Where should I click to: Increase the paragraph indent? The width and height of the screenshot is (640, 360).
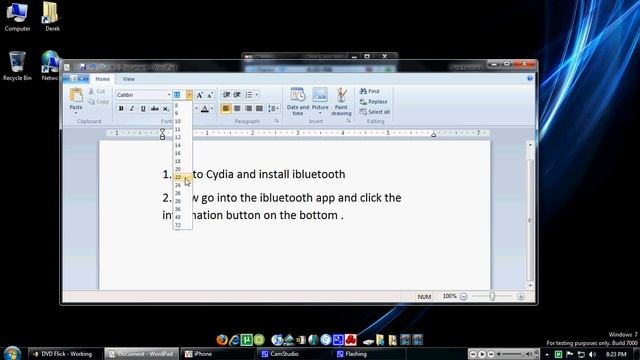237,95
